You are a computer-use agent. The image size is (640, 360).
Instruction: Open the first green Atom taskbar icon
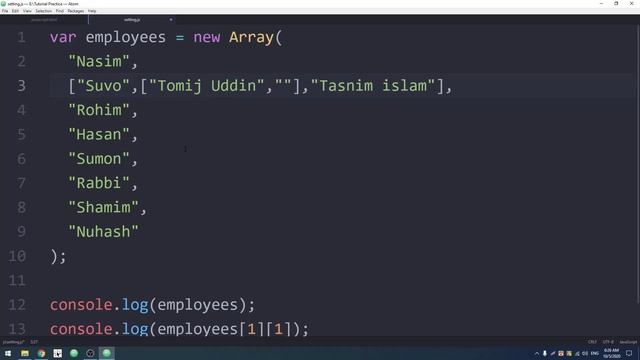[74, 353]
